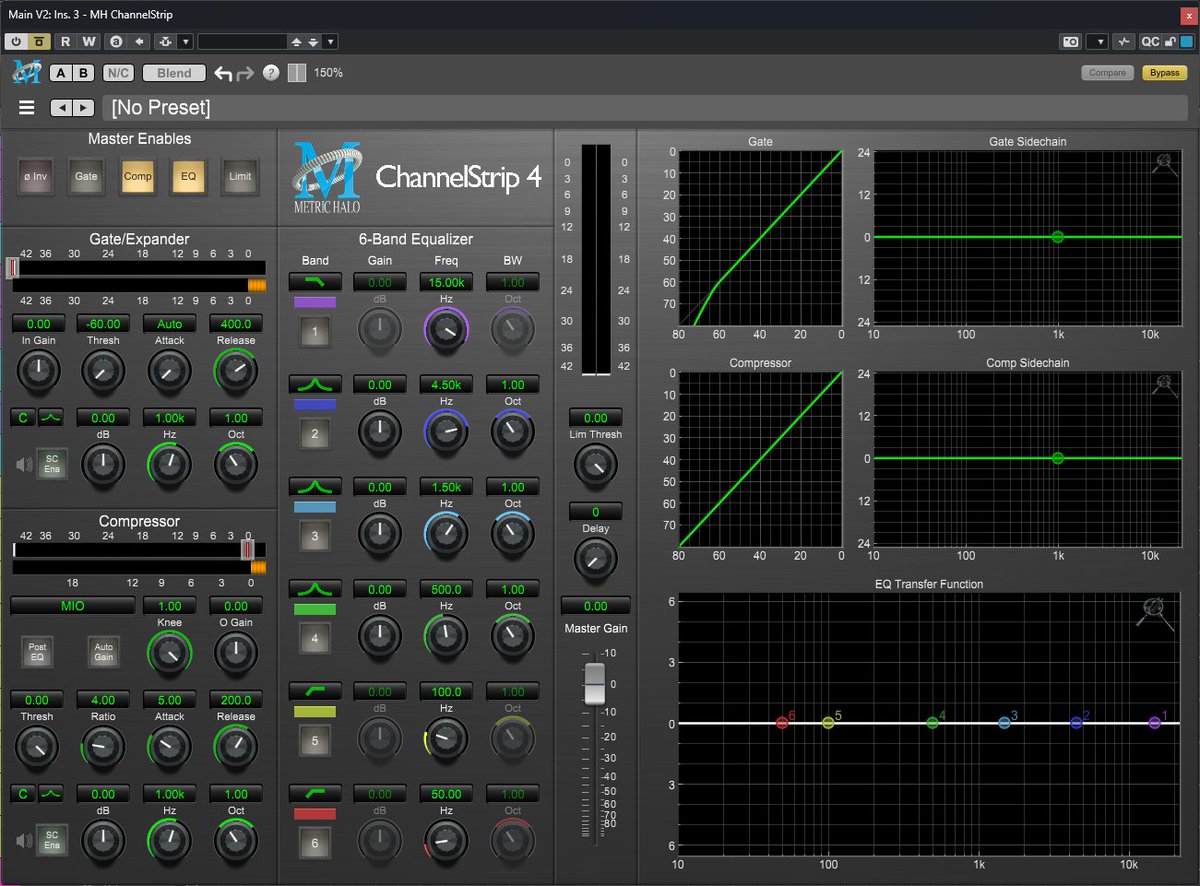Go to the previous preset arrow
1200x886 pixels.
point(61,108)
